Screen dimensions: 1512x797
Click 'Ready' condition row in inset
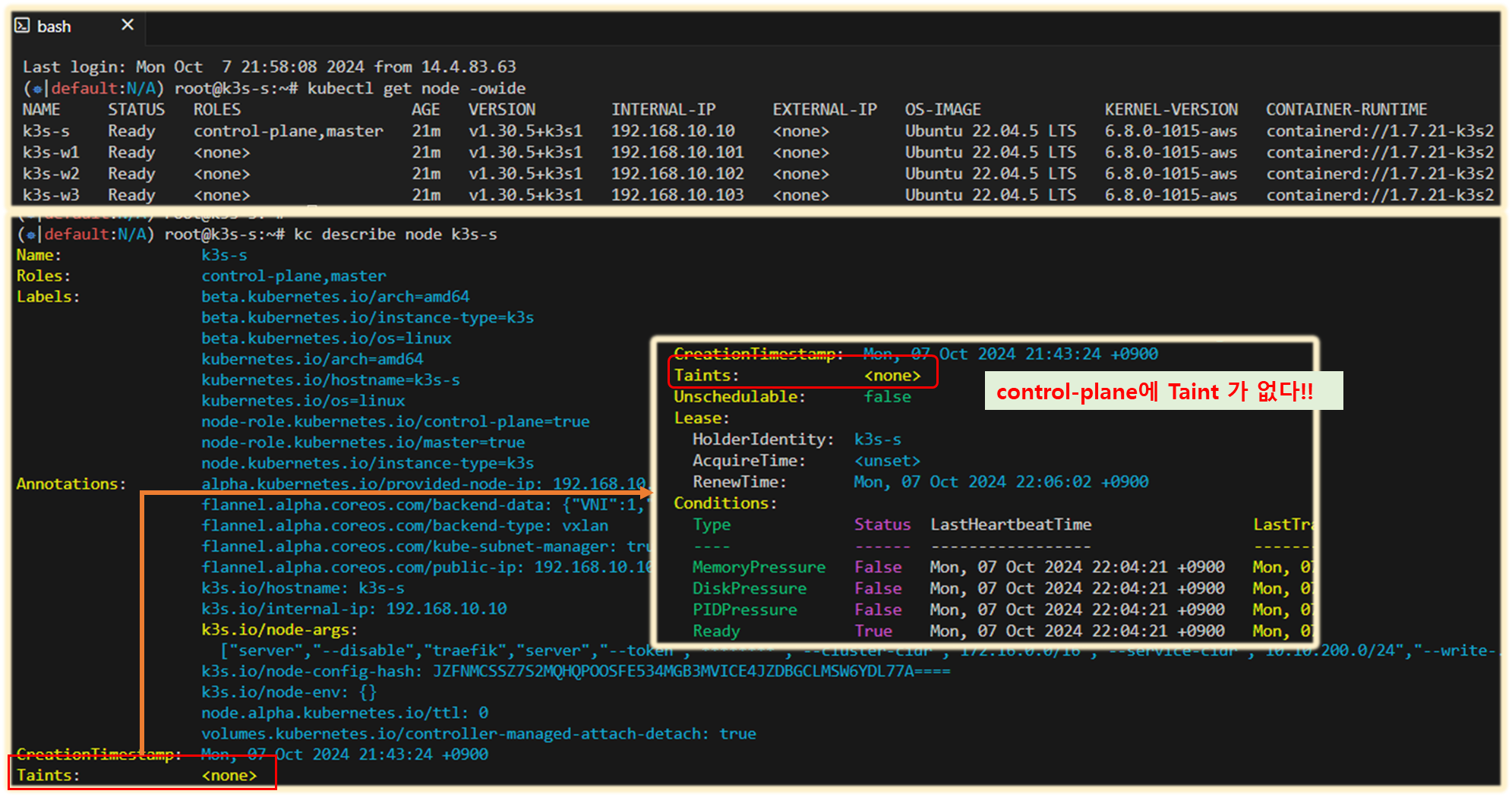point(1002,631)
